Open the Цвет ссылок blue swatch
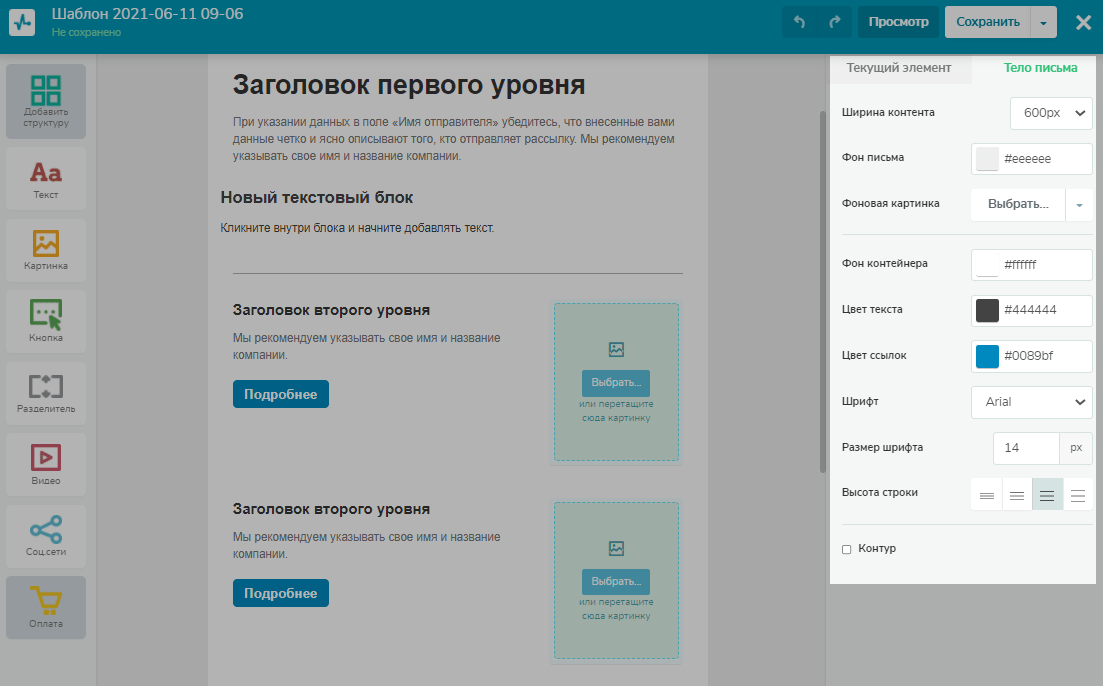The width and height of the screenshot is (1103, 686). click(x=987, y=356)
